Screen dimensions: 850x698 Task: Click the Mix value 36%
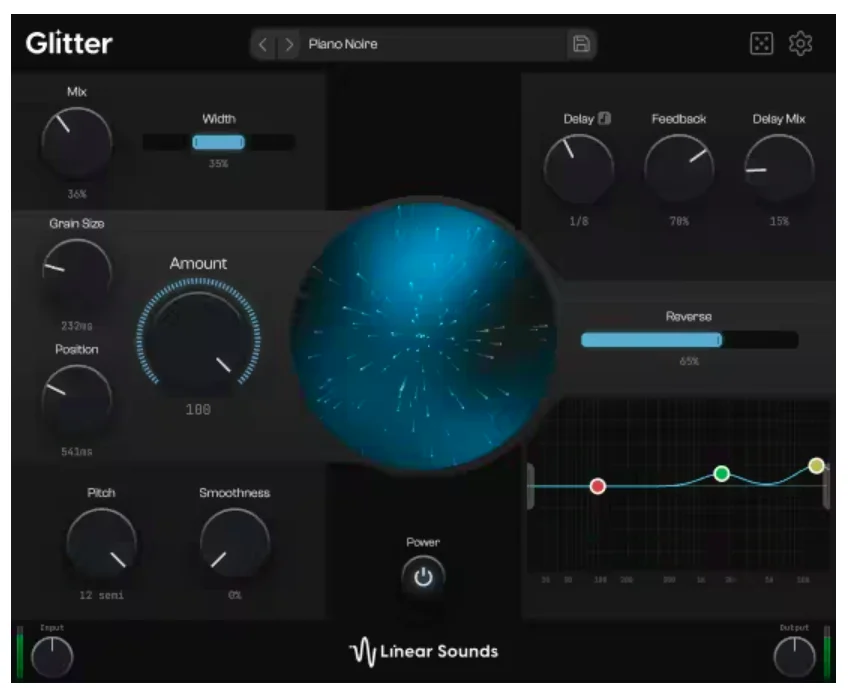[77, 194]
